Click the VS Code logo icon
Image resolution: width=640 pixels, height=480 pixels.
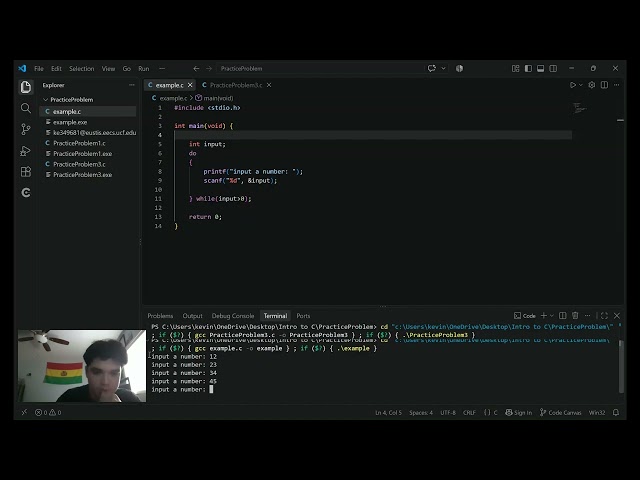tap(22, 68)
